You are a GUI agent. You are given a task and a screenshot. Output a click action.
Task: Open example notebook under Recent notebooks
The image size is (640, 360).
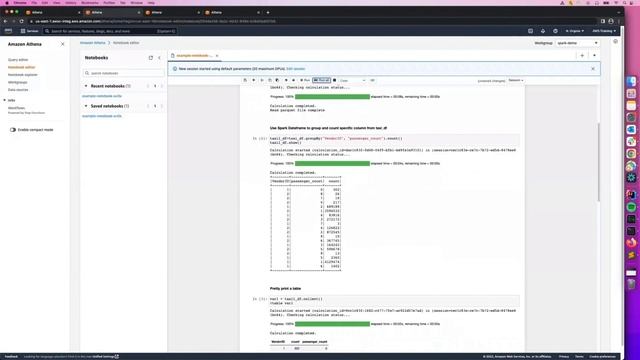(102, 96)
